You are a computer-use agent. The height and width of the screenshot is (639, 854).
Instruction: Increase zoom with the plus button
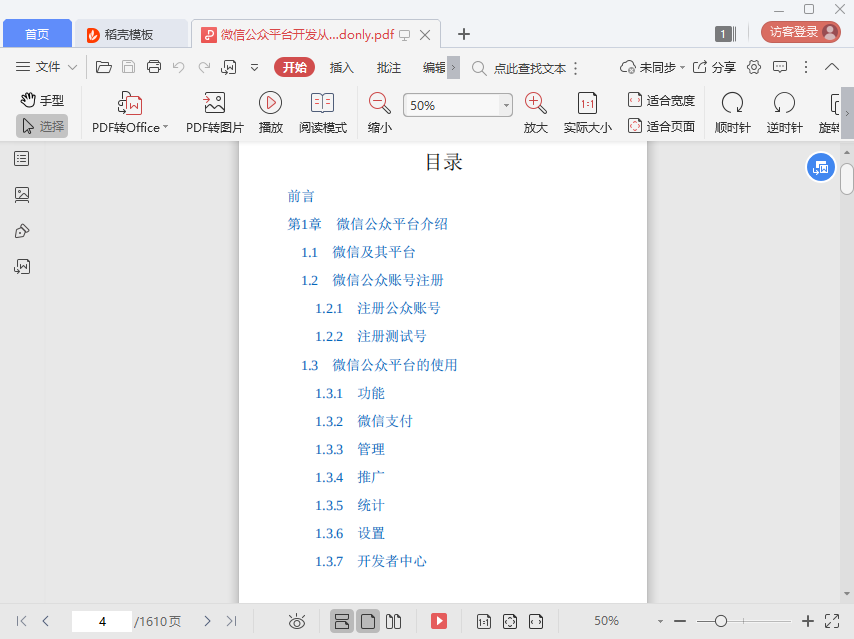click(808, 621)
